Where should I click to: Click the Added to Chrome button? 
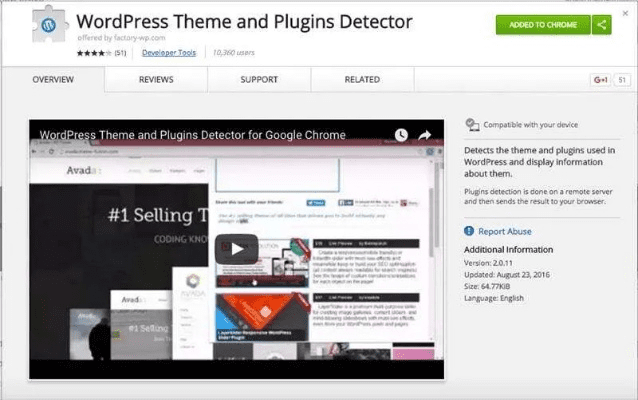point(543,25)
